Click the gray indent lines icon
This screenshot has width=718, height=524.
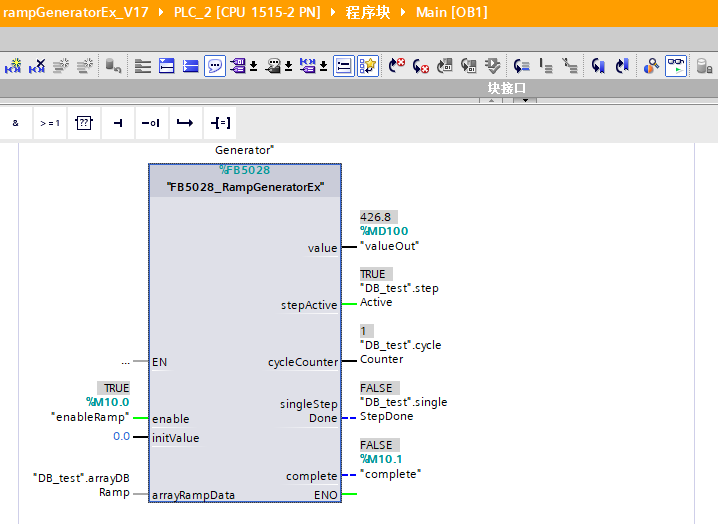[x=545, y=66]
